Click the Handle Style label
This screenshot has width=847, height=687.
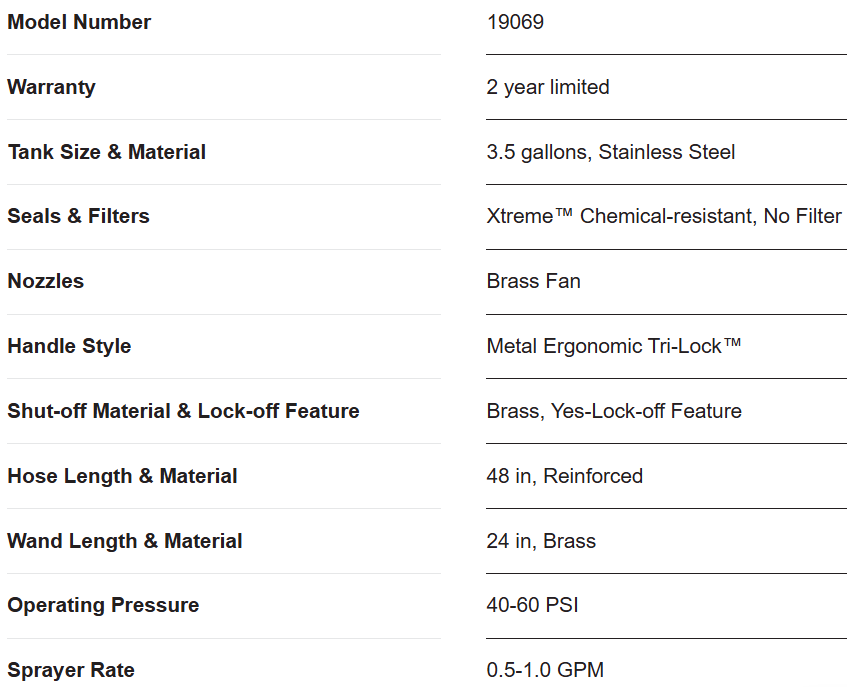(69, 346)
